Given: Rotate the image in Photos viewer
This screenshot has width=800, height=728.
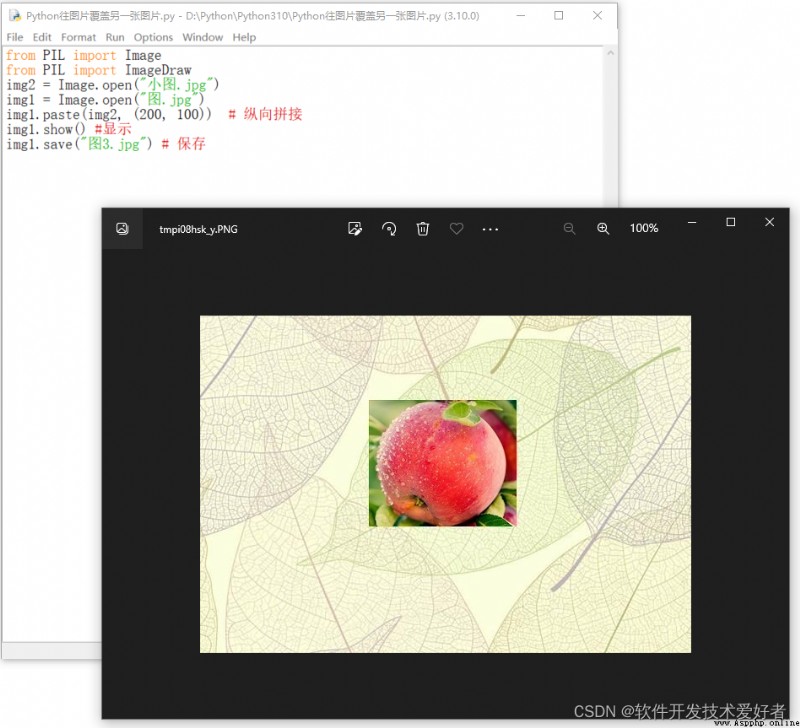Looking at the screenshot, I should tap(389, 229).
